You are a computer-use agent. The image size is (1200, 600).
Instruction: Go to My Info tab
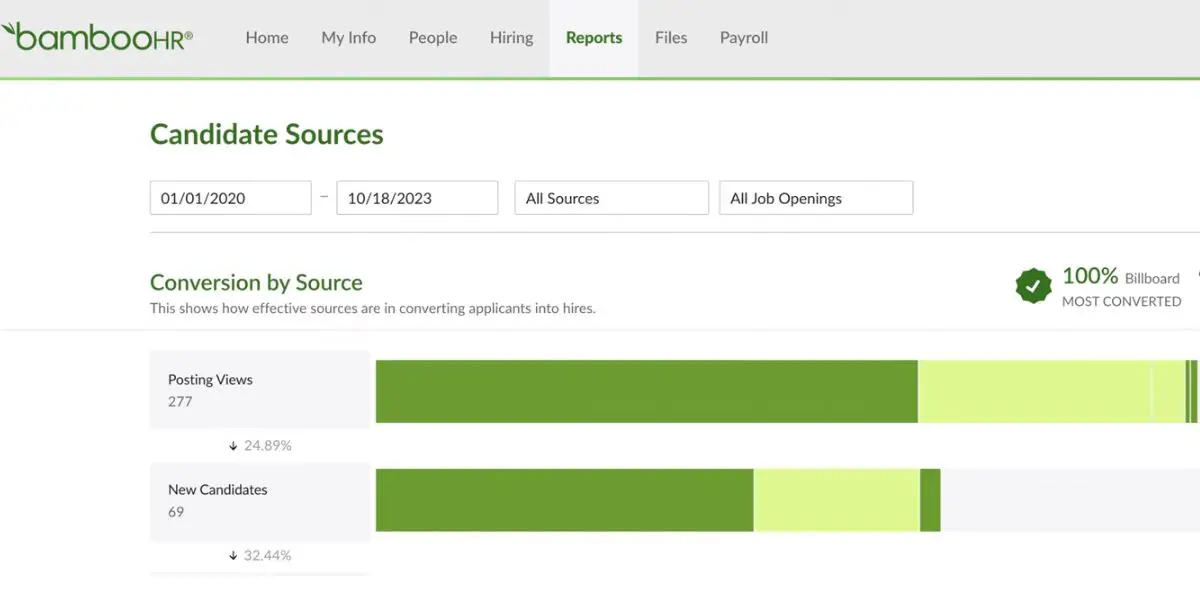(x=349, y=38)
